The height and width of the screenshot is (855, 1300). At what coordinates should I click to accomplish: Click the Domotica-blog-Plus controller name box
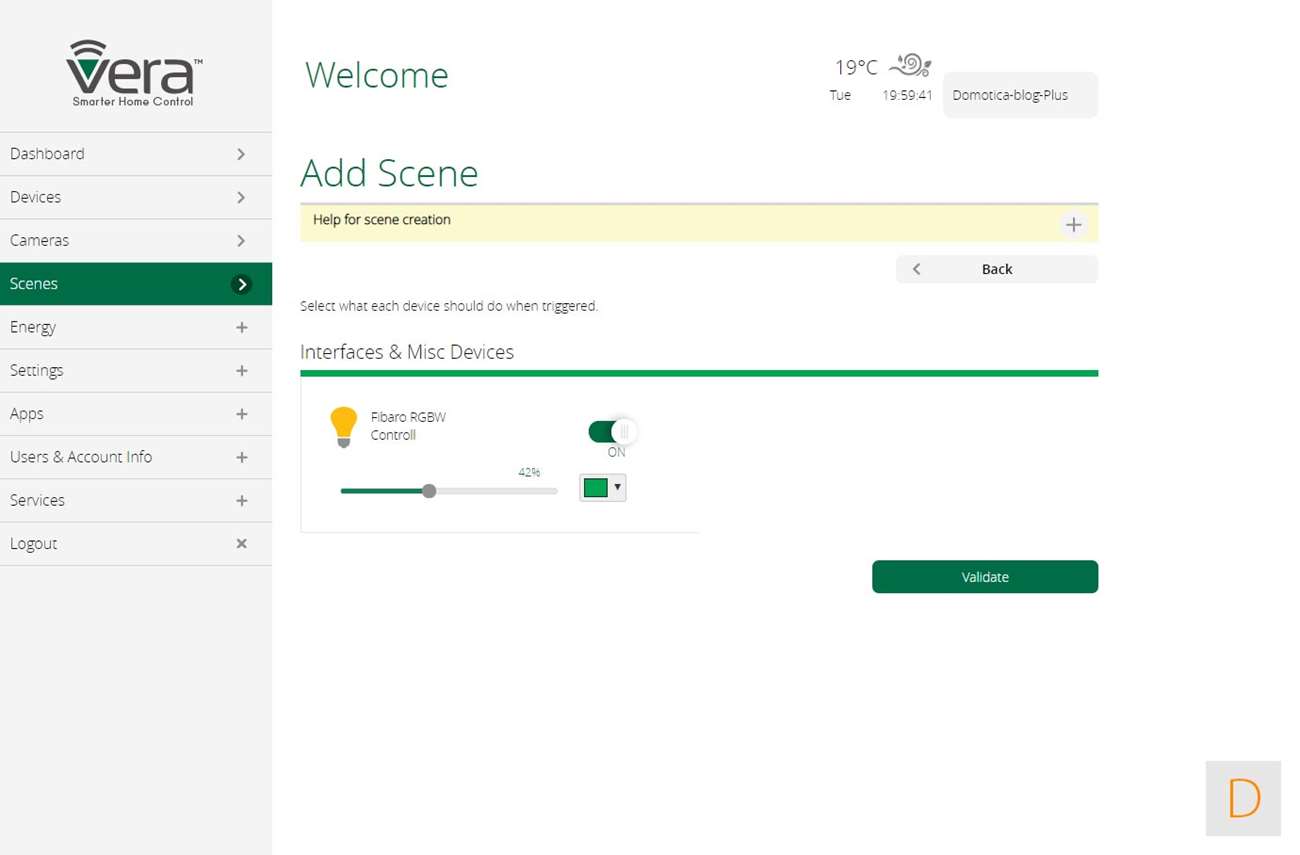coord(1019,96)
